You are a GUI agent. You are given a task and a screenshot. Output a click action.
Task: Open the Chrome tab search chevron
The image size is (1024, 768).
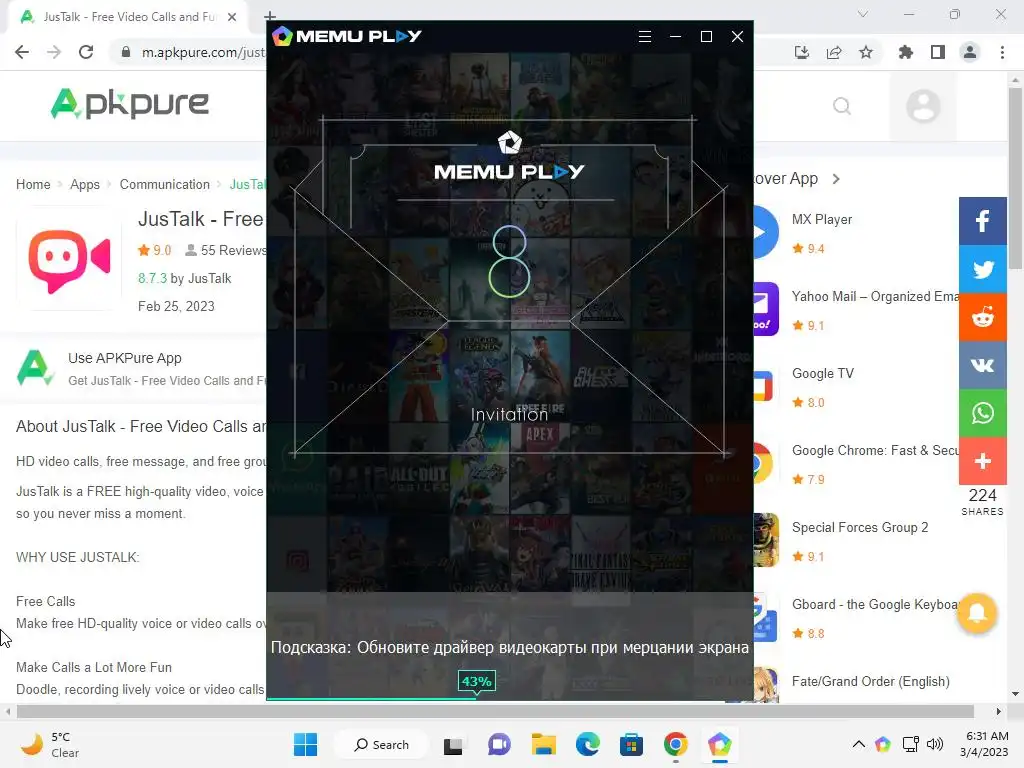[863, 14]
